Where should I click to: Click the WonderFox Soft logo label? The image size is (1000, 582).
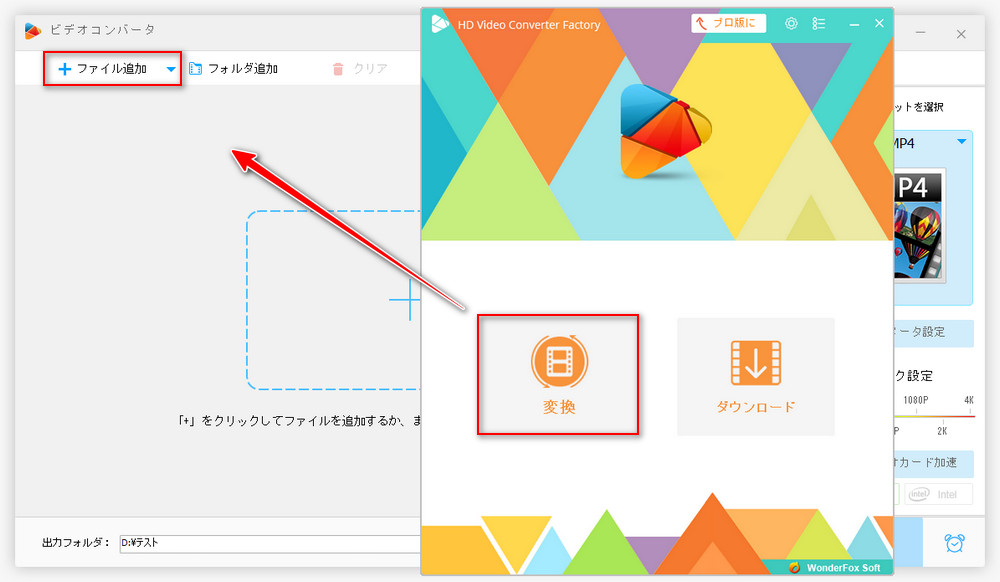(x=835, y=567)
